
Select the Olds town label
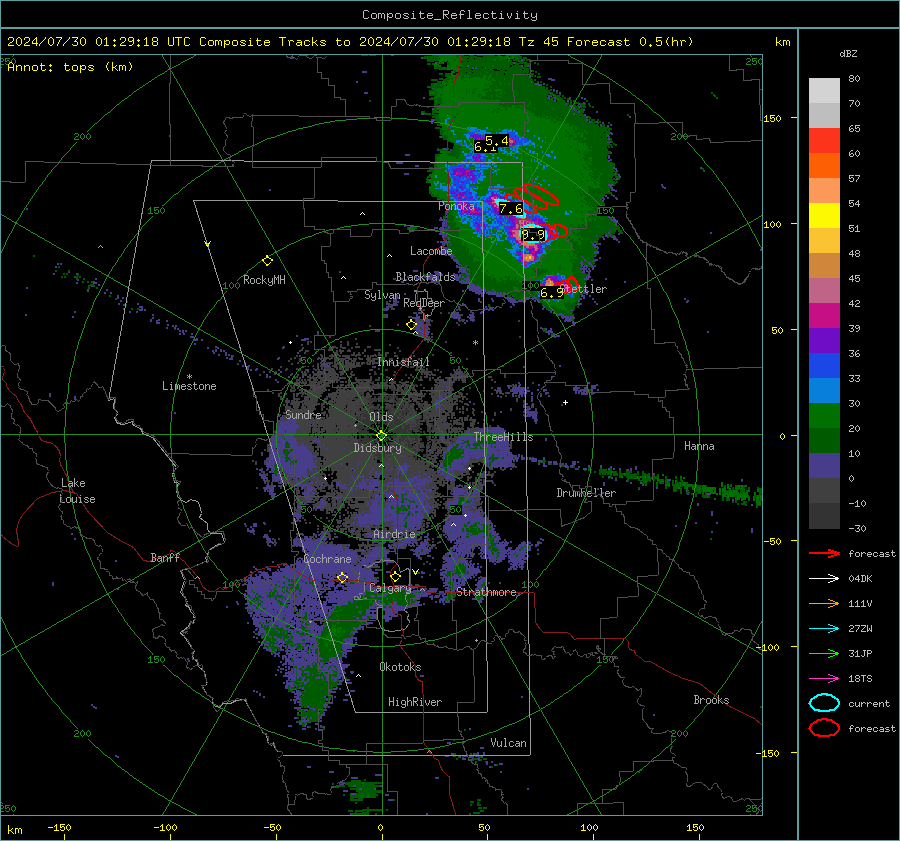coord(381,417)
